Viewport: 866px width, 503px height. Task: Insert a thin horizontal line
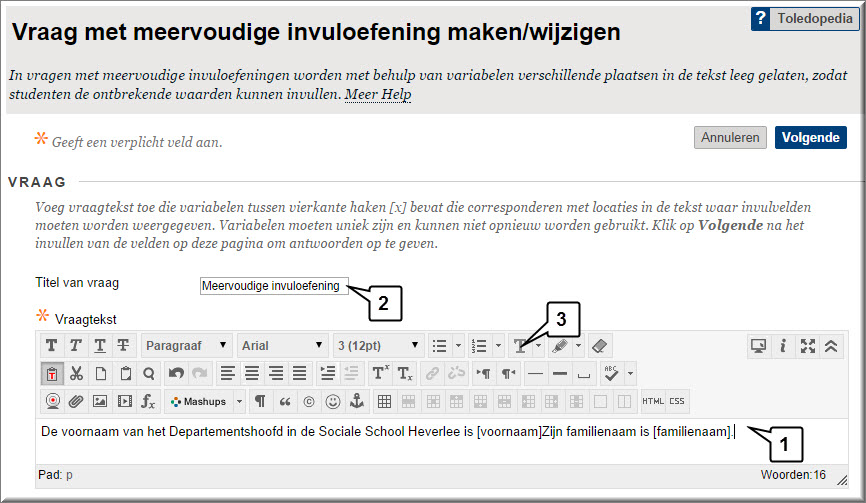click(535, 374)
